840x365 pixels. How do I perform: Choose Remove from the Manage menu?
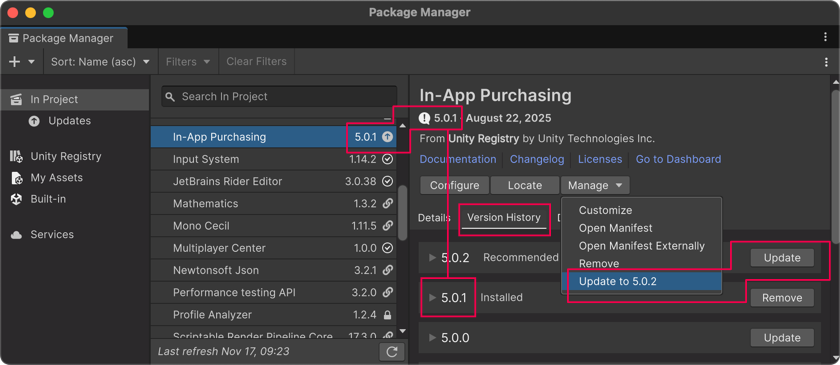(x=641, y=263)
